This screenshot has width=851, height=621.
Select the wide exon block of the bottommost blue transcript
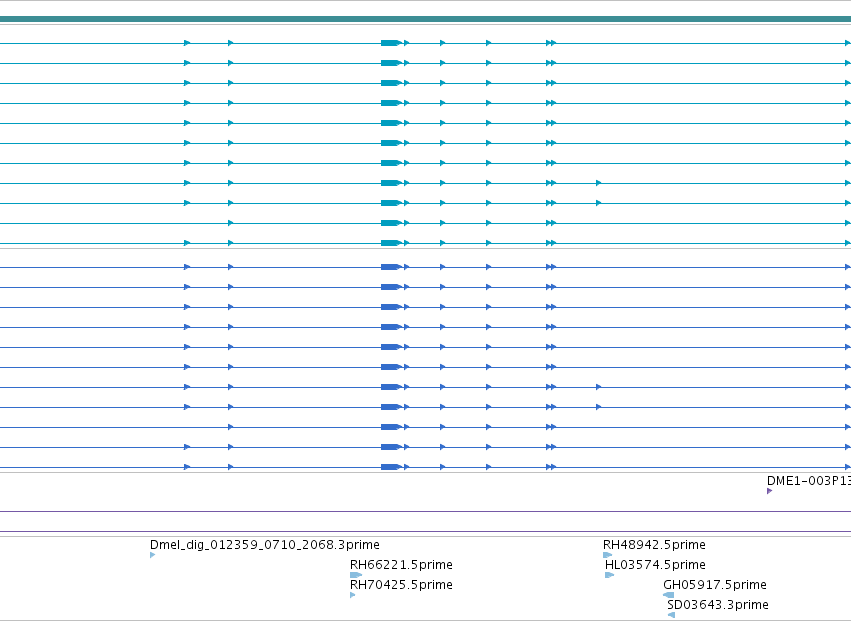[391, 467]
